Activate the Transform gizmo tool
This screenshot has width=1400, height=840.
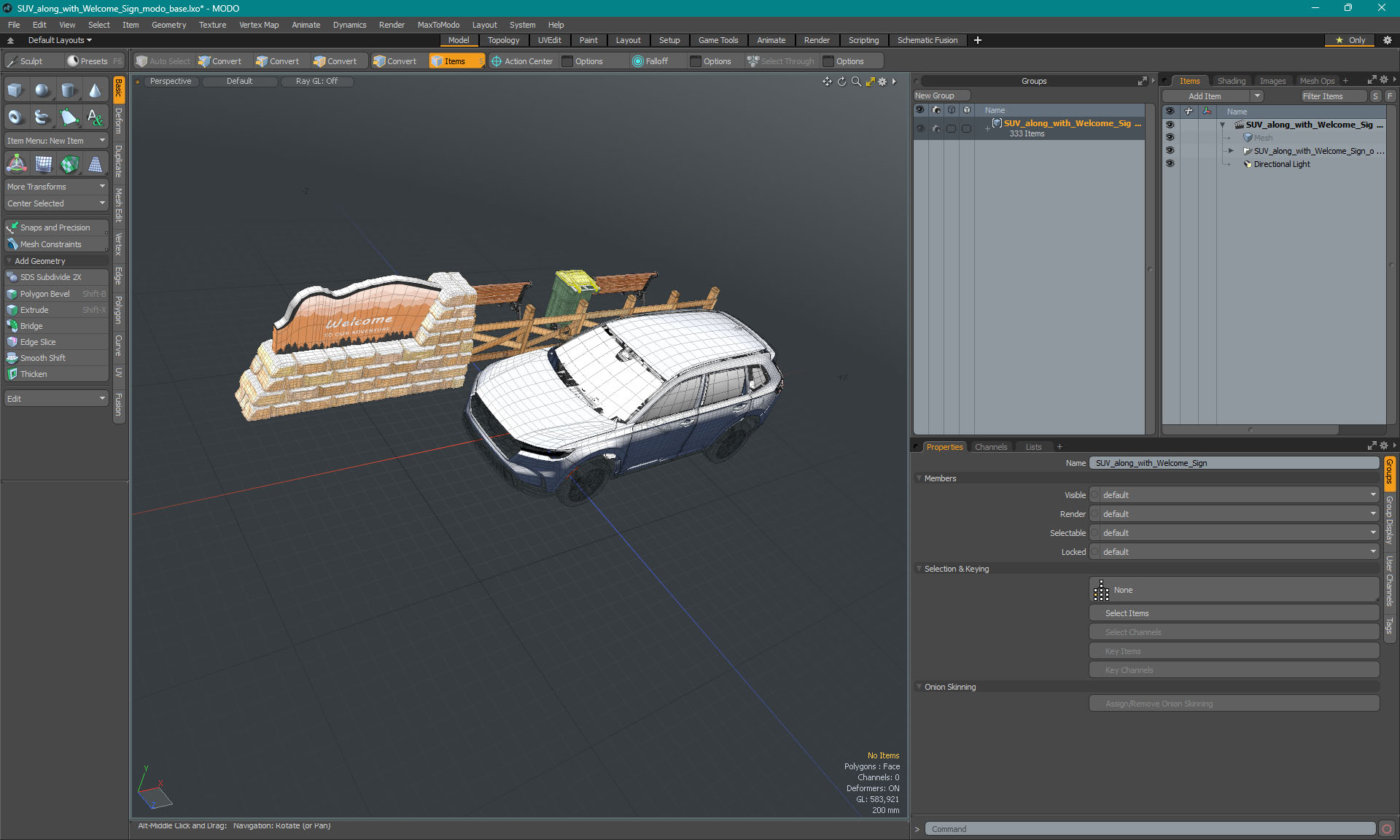tap(16, 164)
